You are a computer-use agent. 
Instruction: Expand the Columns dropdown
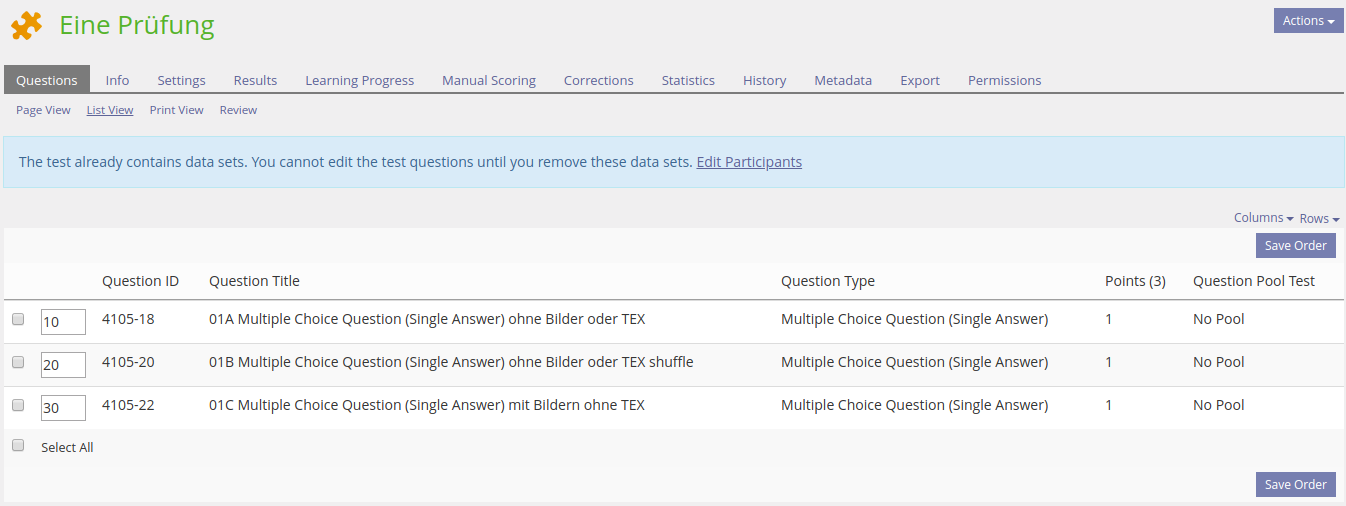tap(1263, 218)
